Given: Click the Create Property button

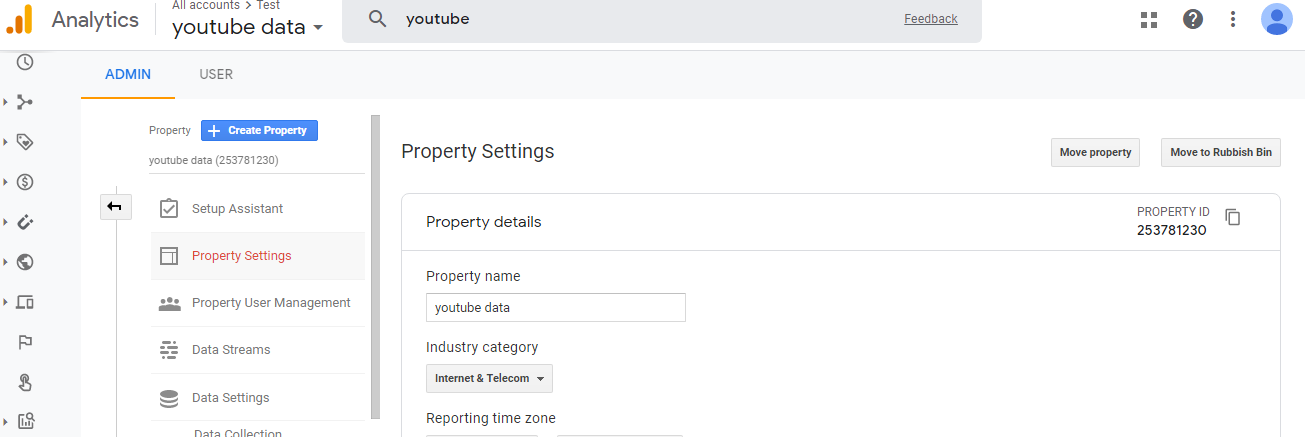Looking at the screenshot, I should tap(259, 130).
